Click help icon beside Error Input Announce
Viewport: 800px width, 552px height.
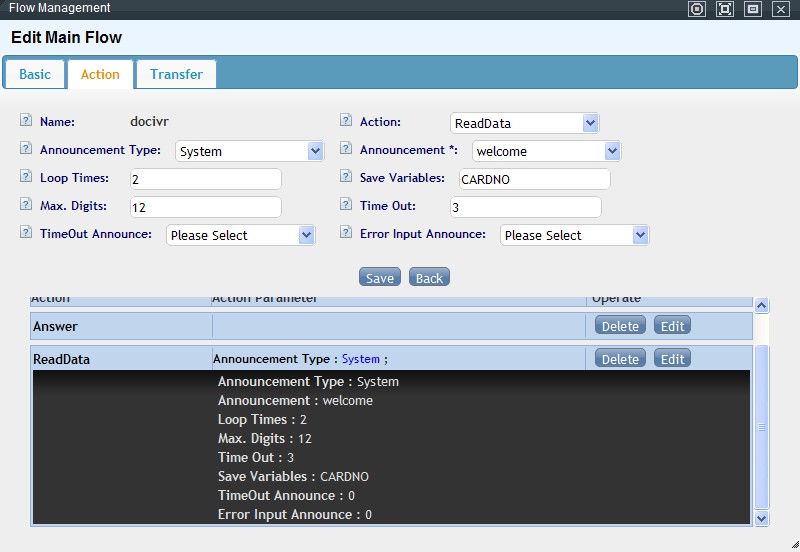coord(346,233)
